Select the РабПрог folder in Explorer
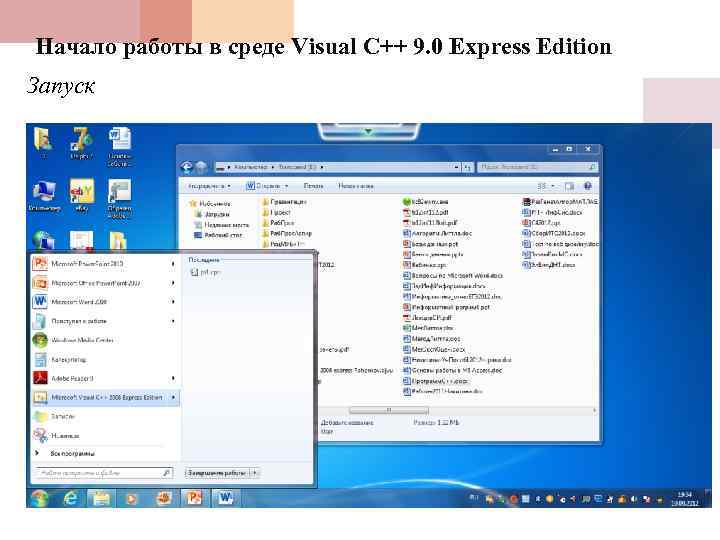 (278, 223)
